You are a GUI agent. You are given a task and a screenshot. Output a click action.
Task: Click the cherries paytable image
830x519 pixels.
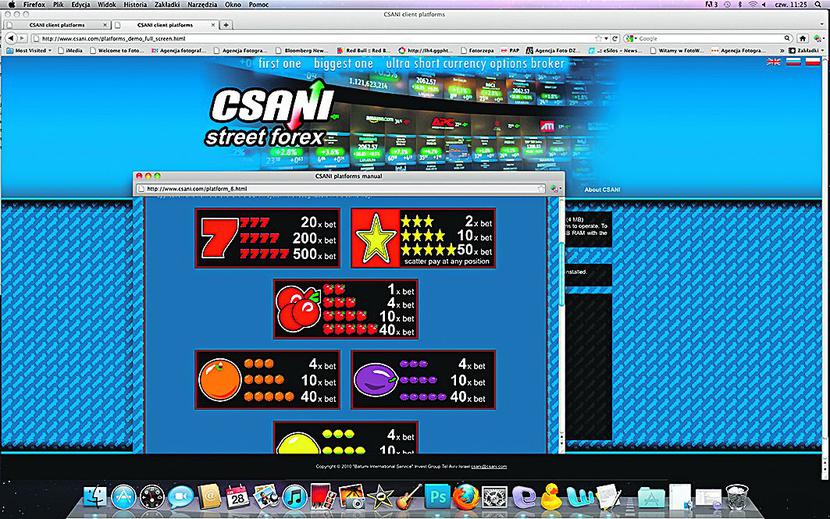(346, 309)
